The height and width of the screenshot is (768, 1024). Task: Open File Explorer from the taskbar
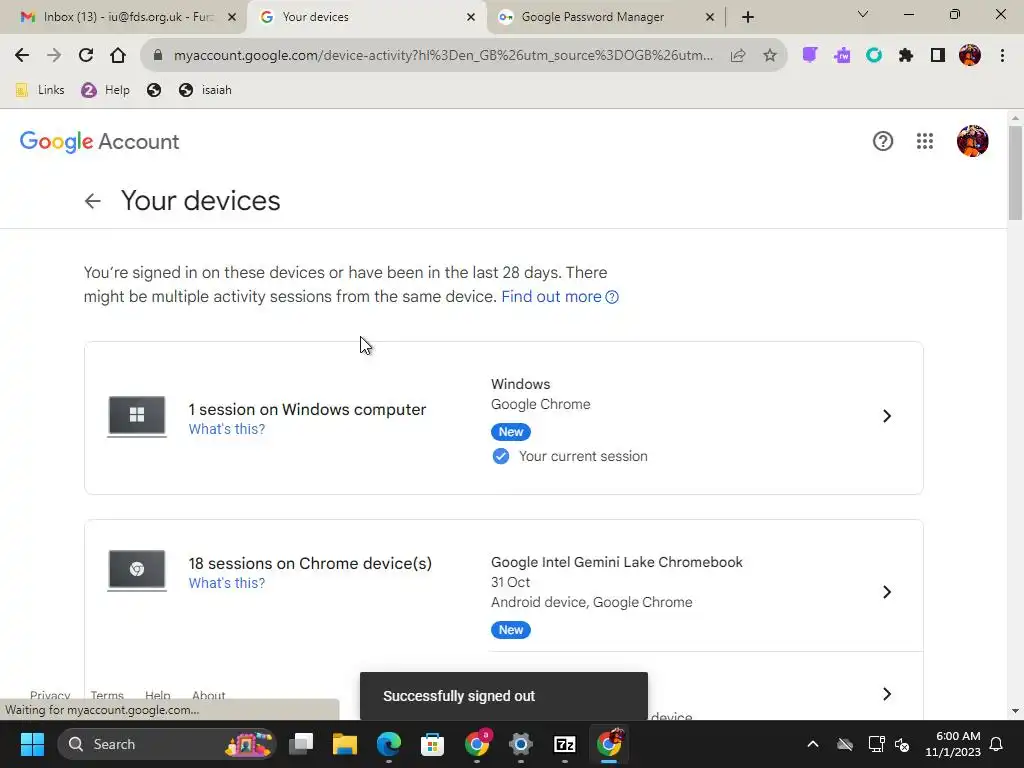tap(345, 744)
